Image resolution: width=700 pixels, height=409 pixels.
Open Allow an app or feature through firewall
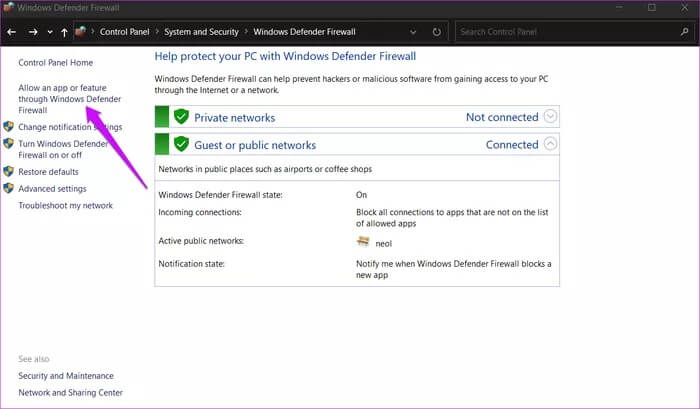click(70, 99)
